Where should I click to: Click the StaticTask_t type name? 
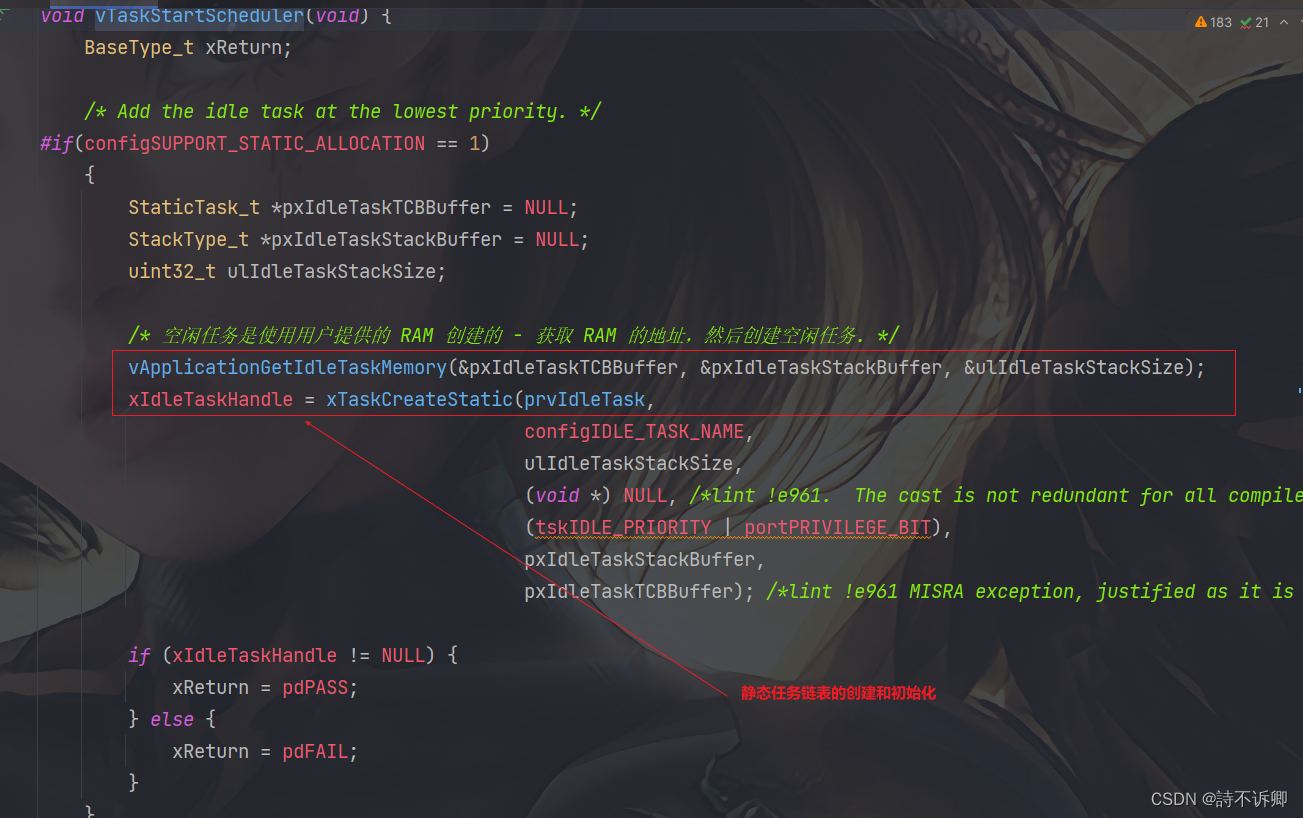tap(194, 207)
